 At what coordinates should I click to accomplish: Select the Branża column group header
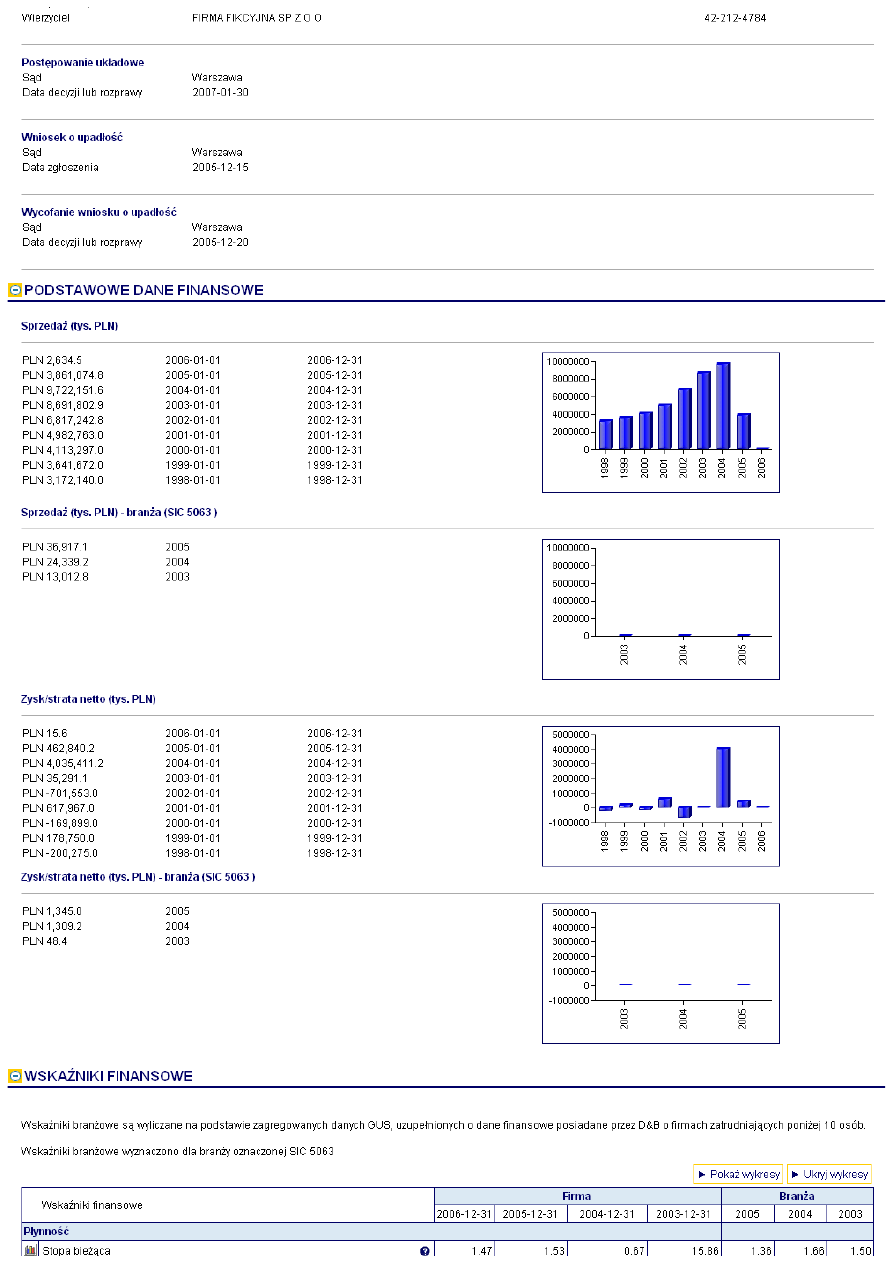pyautogui.click(x=798, y=1196)
